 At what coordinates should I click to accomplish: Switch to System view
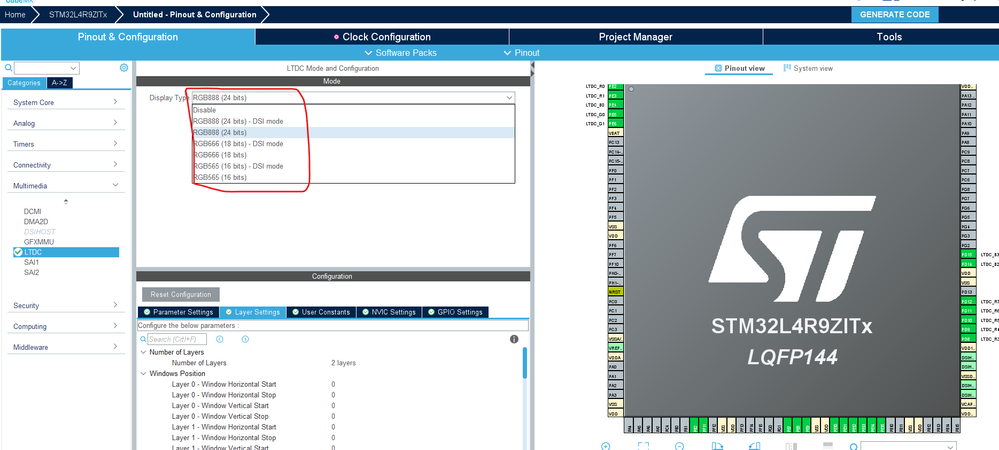tap(808, 68)
